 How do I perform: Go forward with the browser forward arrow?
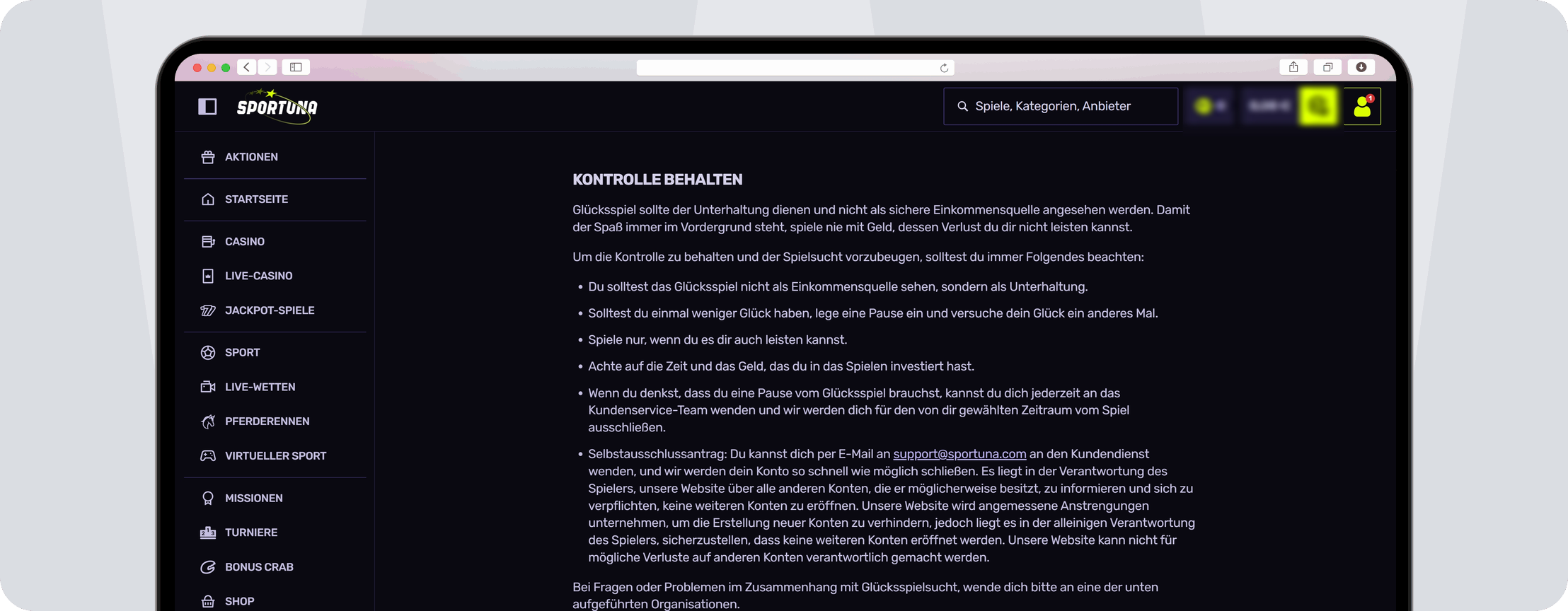[x=267, y=67]
